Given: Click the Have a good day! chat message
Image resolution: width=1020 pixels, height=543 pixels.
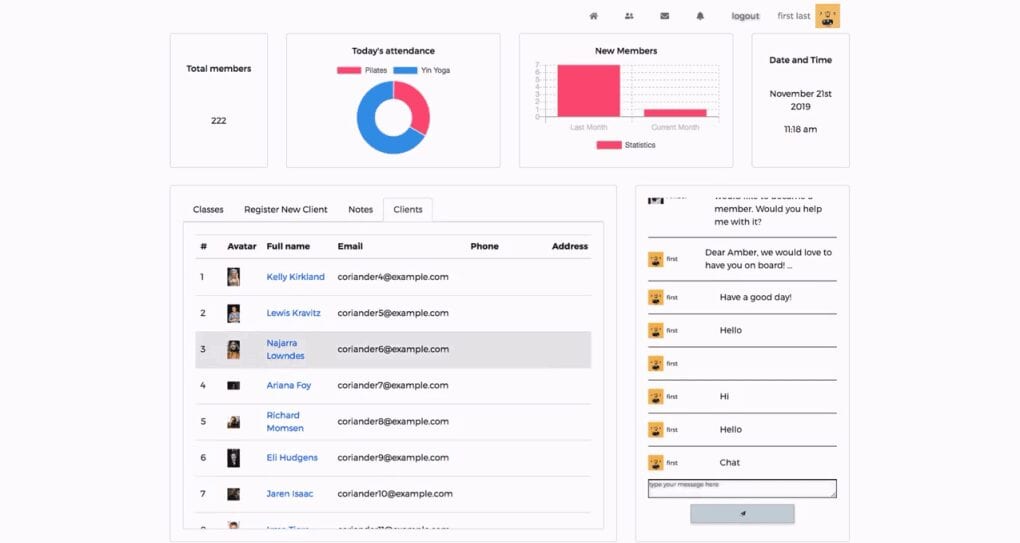Looking at the screenshot, I should pos(755,297).
